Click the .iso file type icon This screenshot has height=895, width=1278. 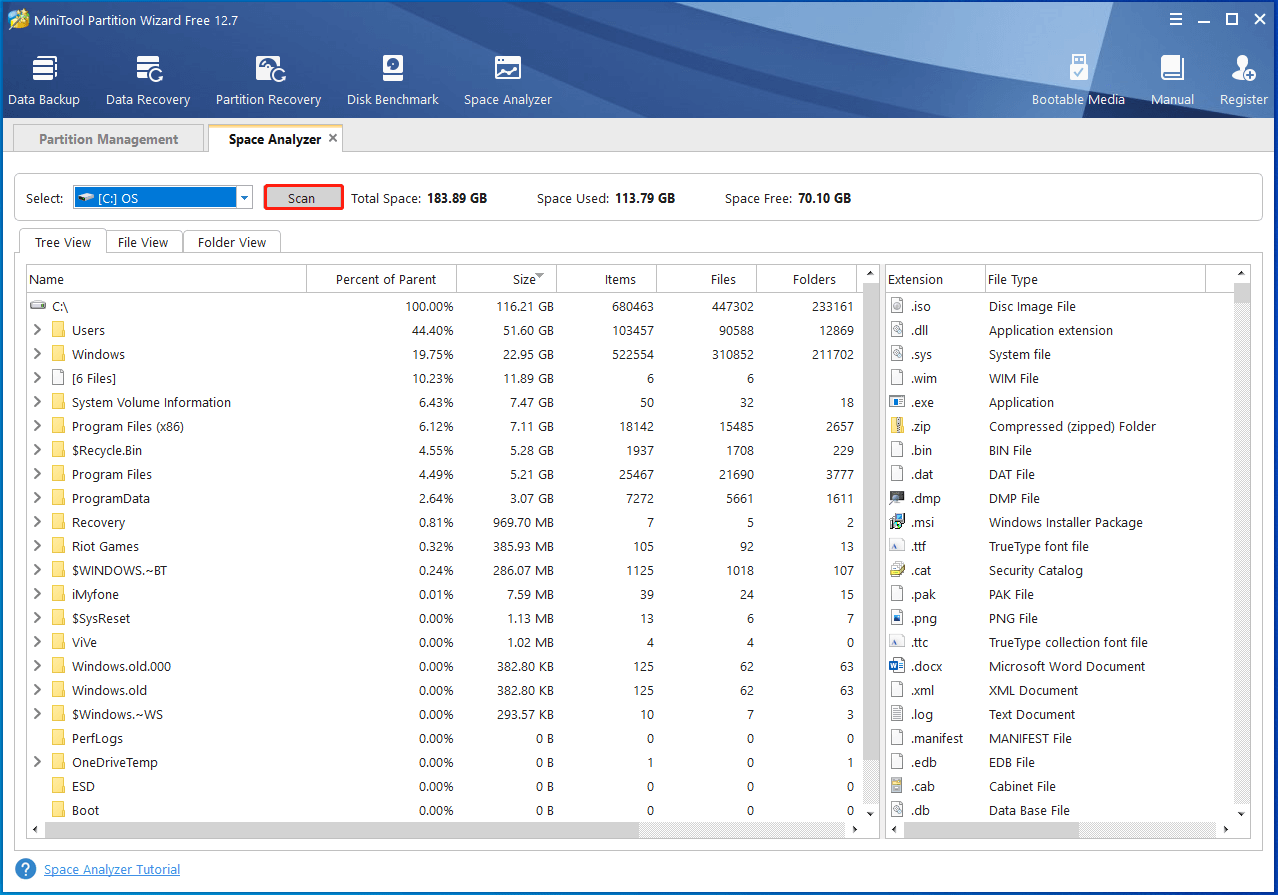pyautogui.click(x=897, y=306)
